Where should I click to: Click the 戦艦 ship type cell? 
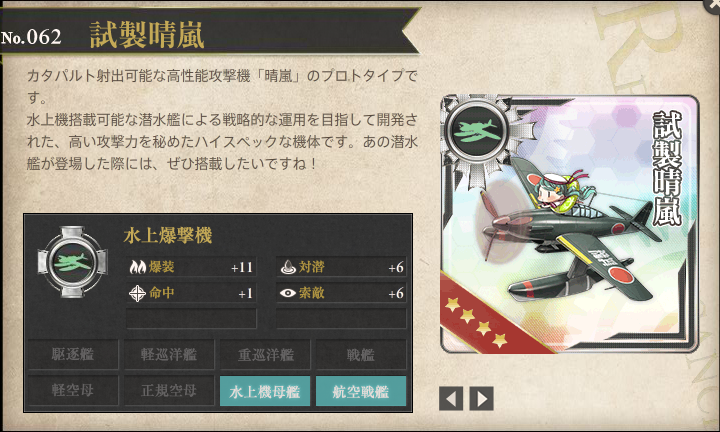coord(361,354)
